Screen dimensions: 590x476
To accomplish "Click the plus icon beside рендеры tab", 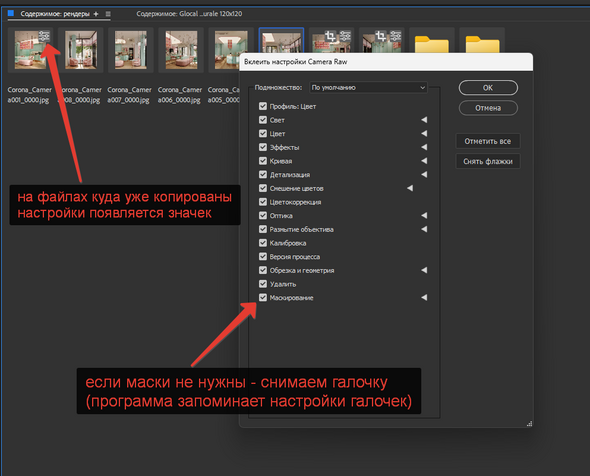I will pyautogui.click(x=96, y=14).
